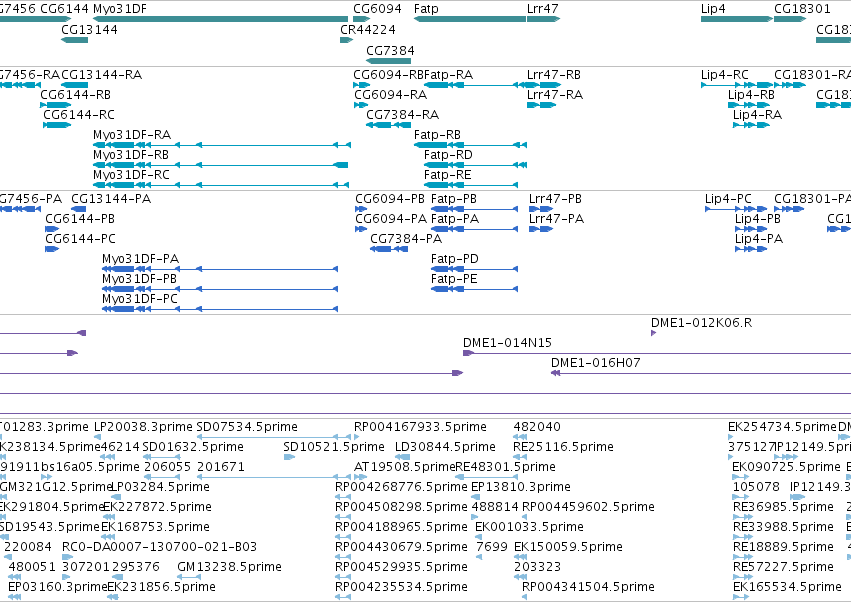Select EST LD30844.5prime
This screenshot has height=602, width=851.
click(x=446, y=447)
